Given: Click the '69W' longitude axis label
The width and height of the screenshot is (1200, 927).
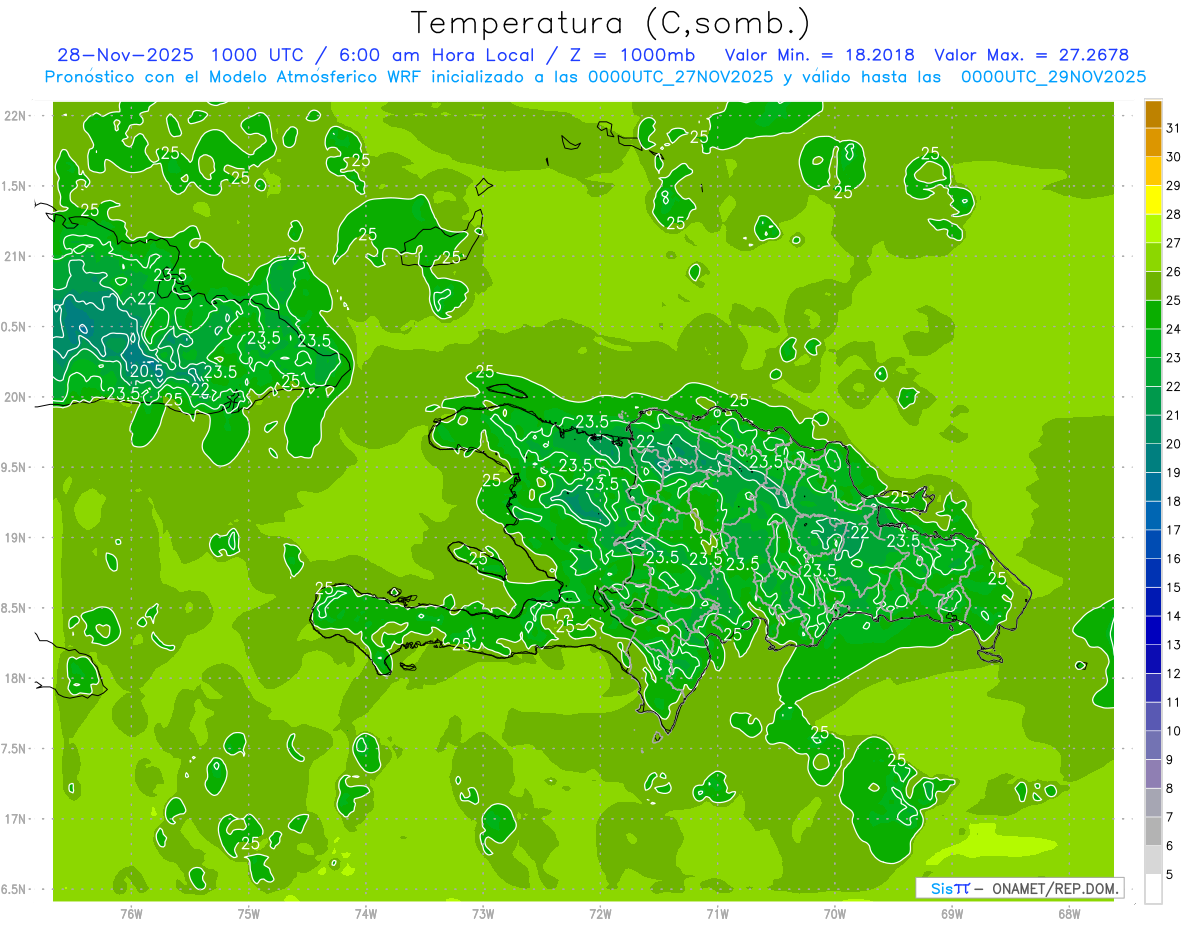Looking at the screenshot, I should (951, 914).
